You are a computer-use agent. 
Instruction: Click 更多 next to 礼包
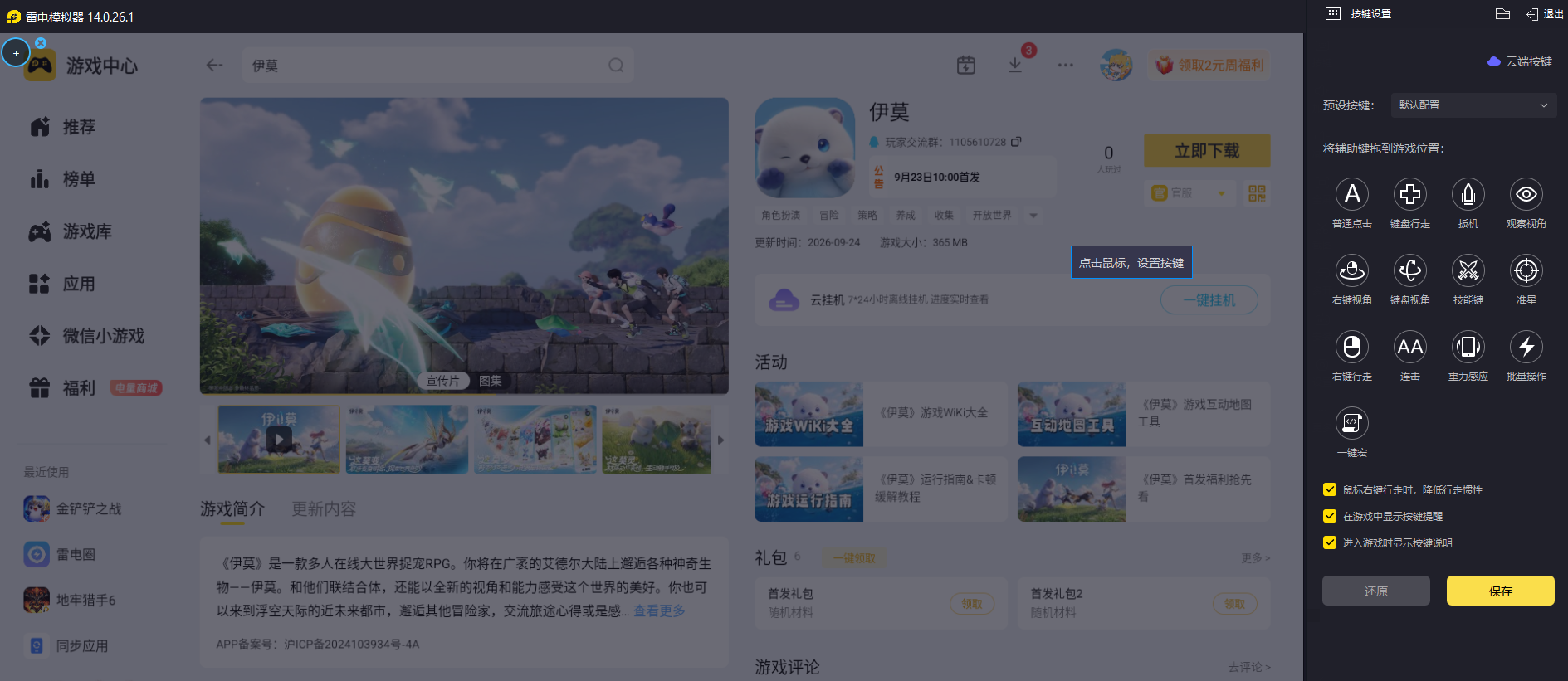point(1255,558)
